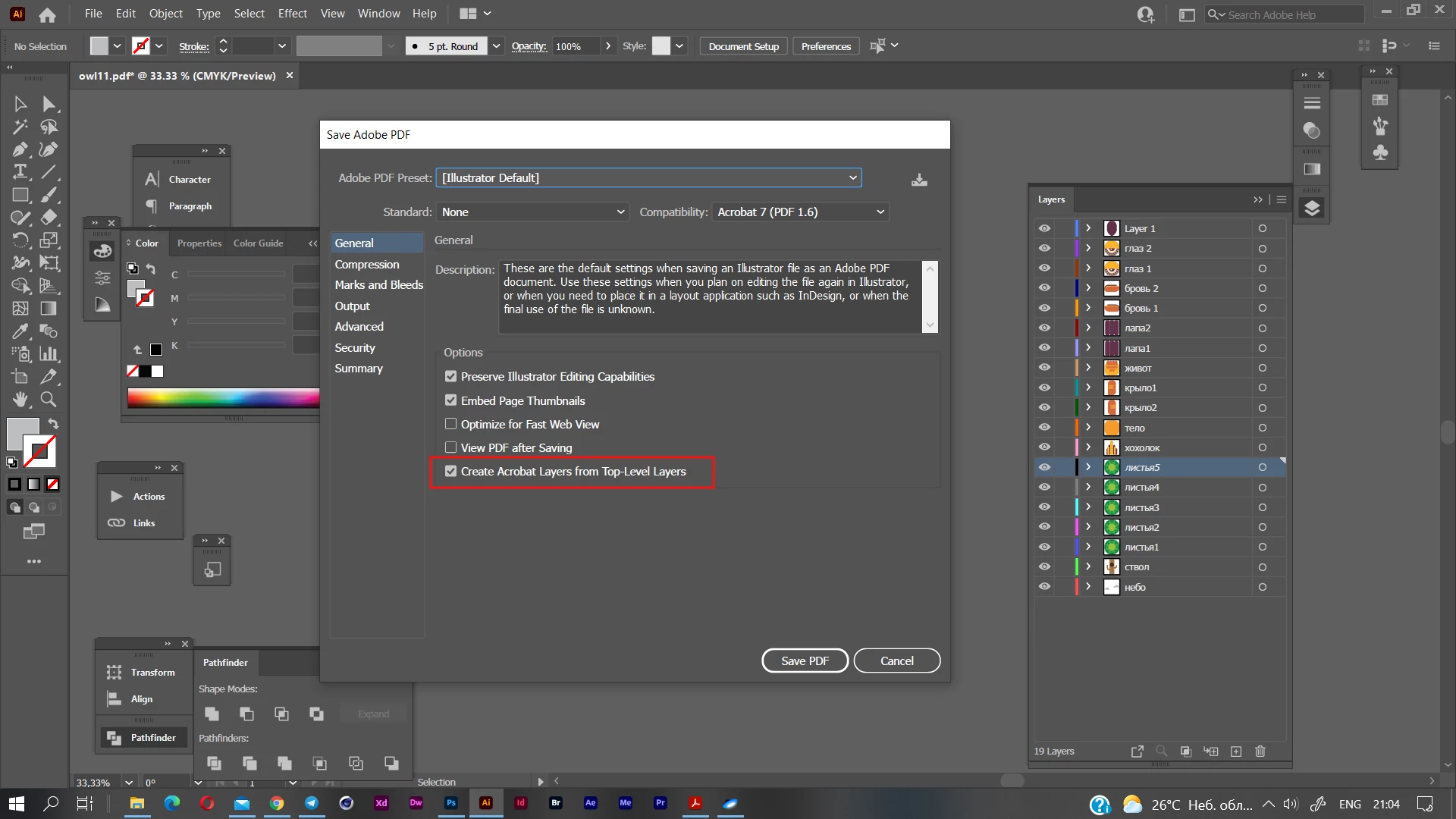Open the Compatibility dropdown
1456x819 pixels.
click(800, 212)
